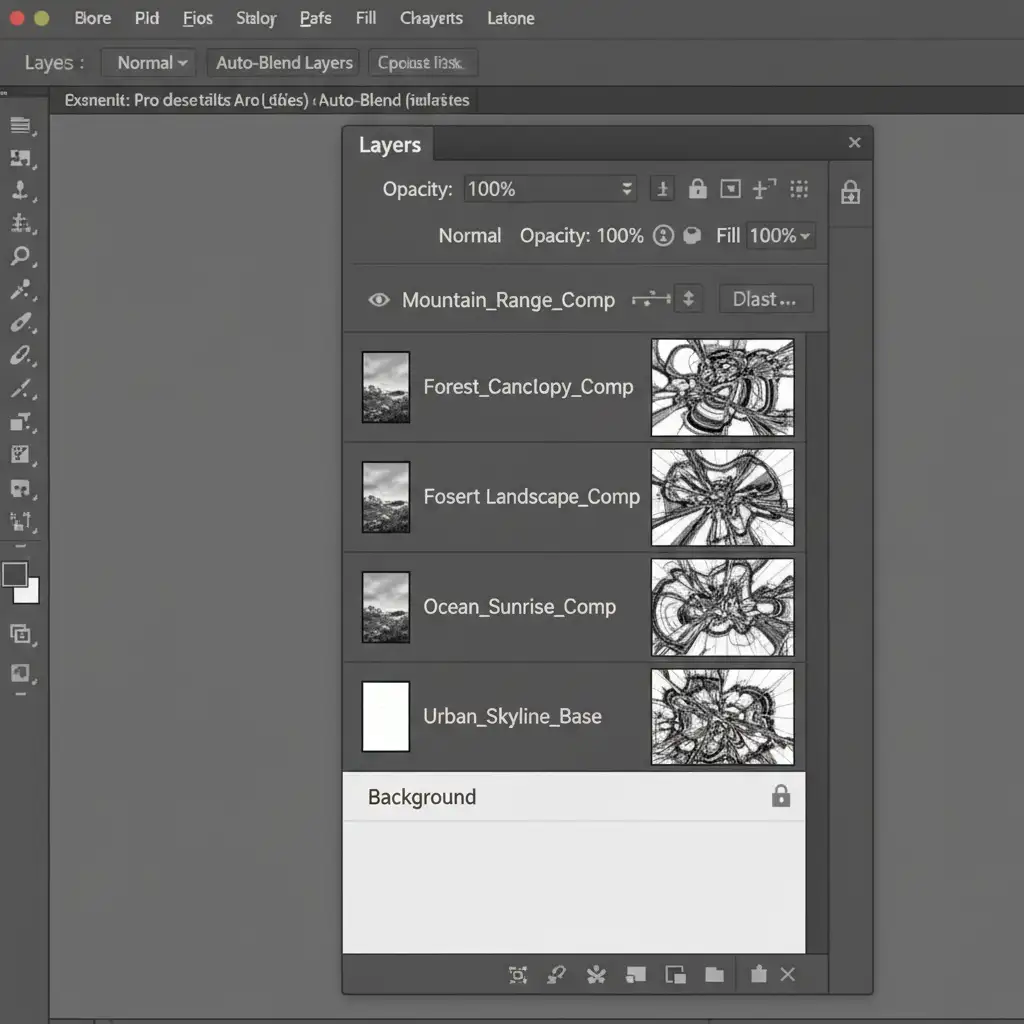Screen dimensions: 1024x1024
Task: Click the panel lock icon right of Layers panel
Action: (850, 192)
